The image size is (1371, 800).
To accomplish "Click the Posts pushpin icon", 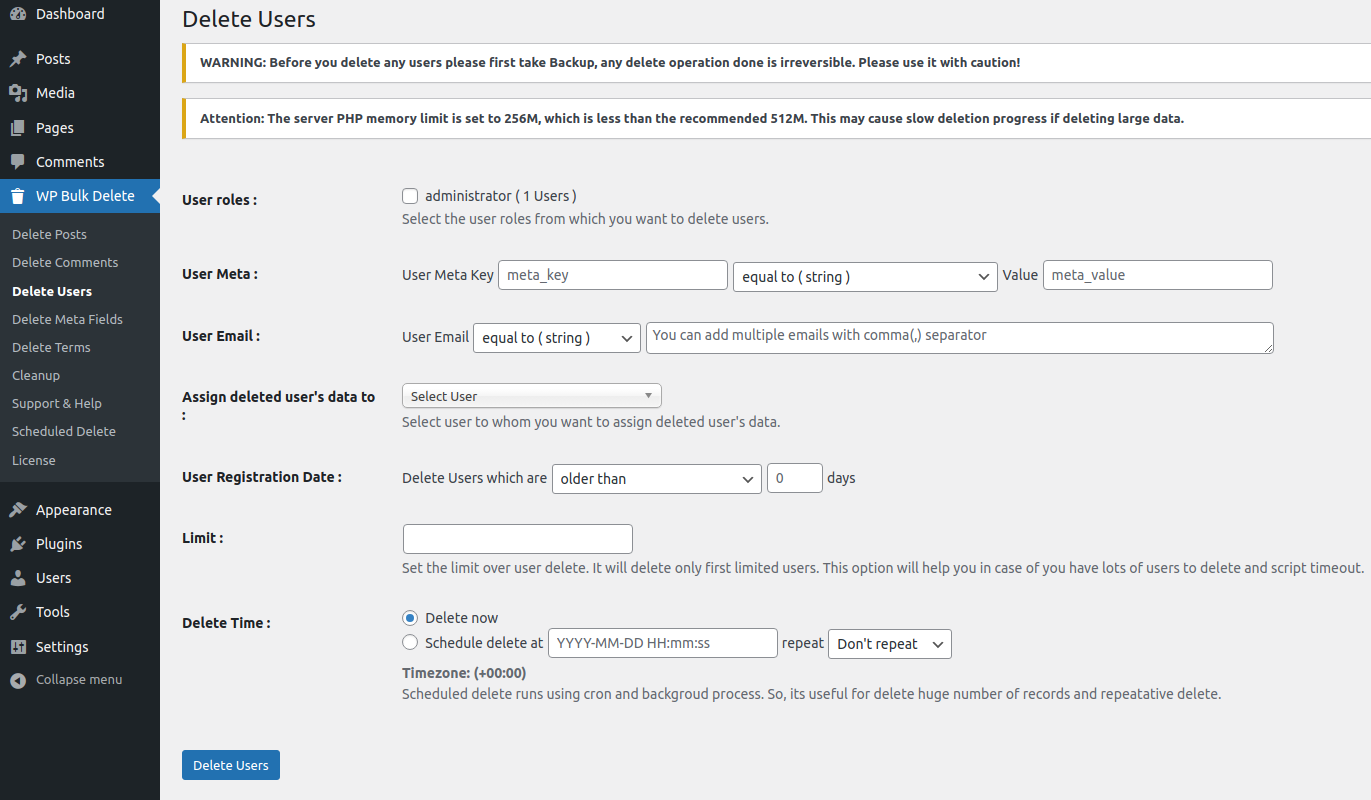I will (18, 59).
